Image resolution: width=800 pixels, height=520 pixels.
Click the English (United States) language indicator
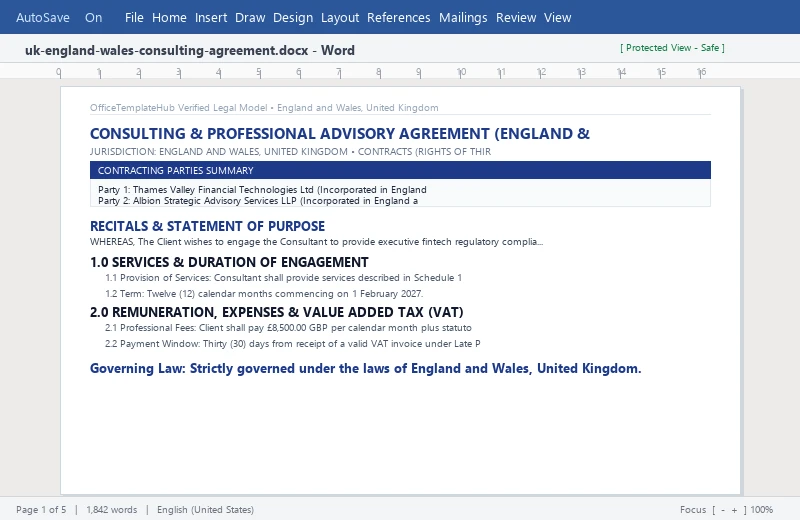click(x=205, y=509)
